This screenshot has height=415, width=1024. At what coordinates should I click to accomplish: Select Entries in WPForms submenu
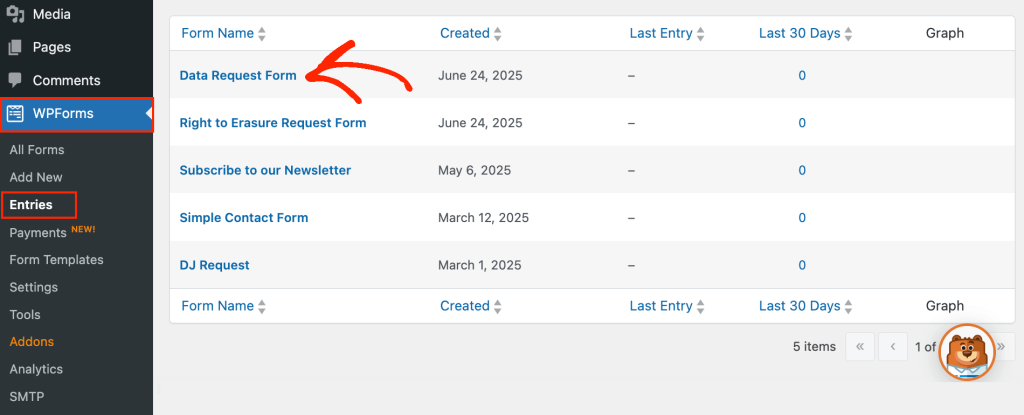(31, 205)
